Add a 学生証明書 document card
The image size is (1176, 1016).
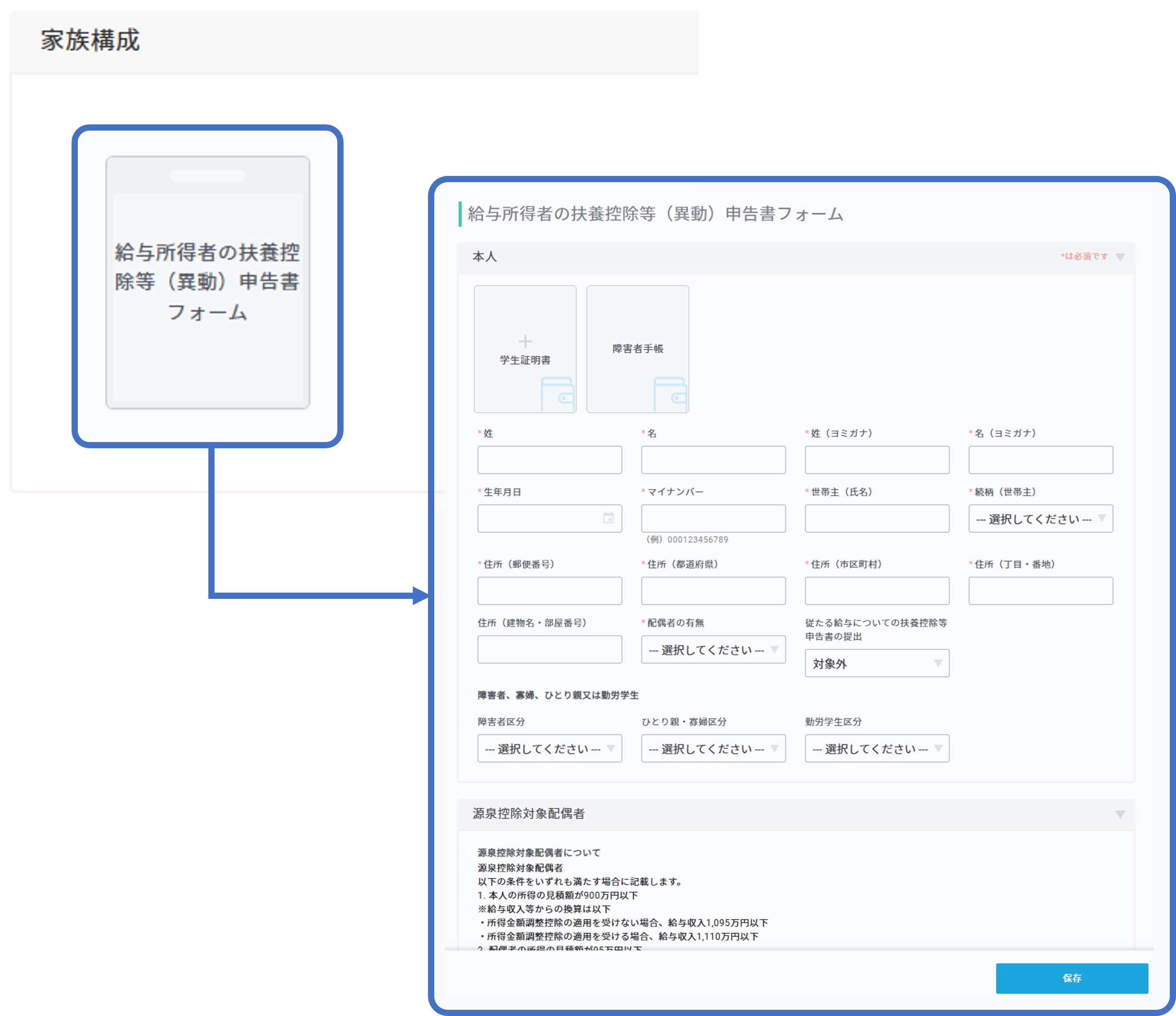pos(525,349)
